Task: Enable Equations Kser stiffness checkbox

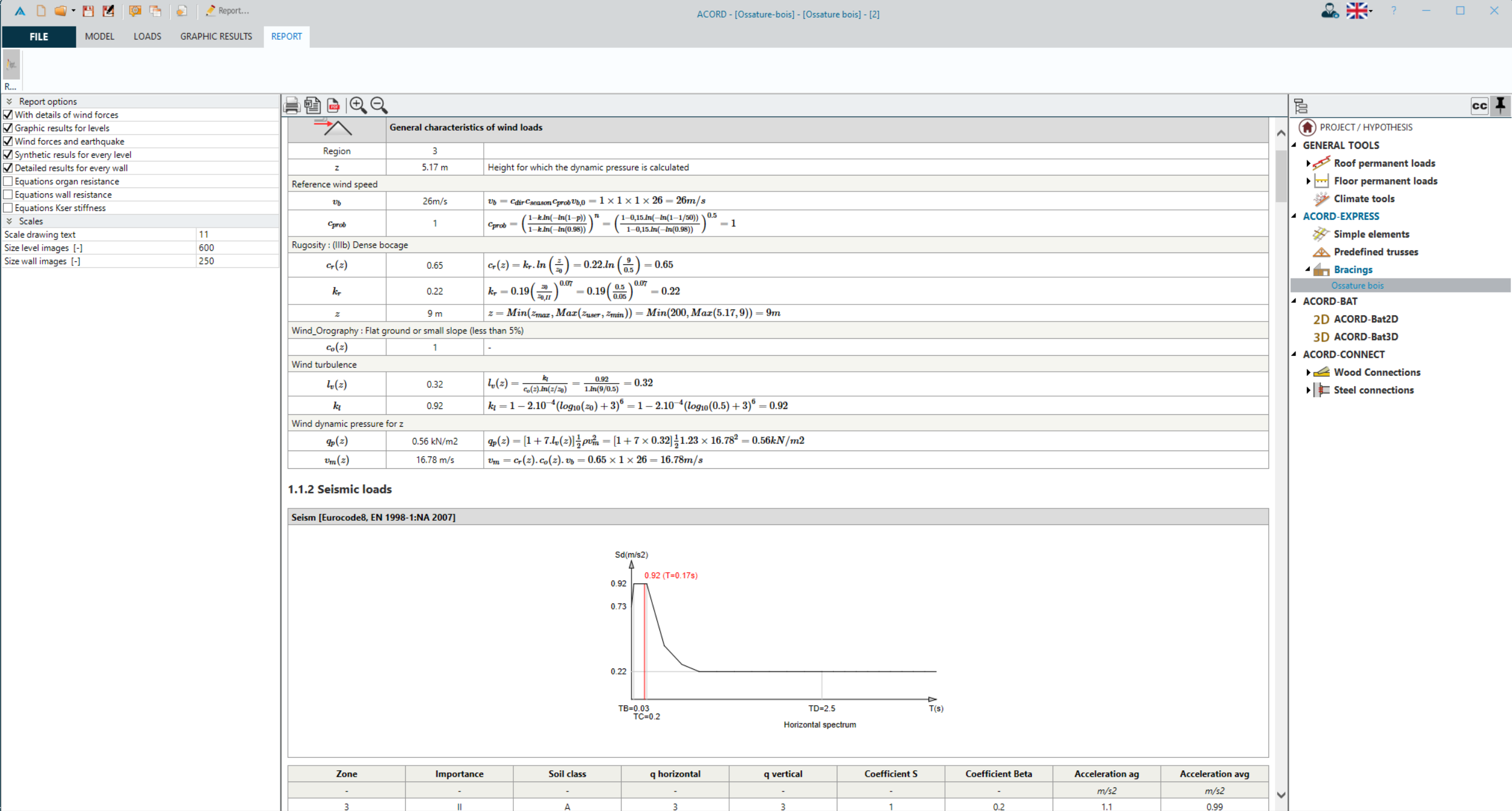Action: point(8,208)
